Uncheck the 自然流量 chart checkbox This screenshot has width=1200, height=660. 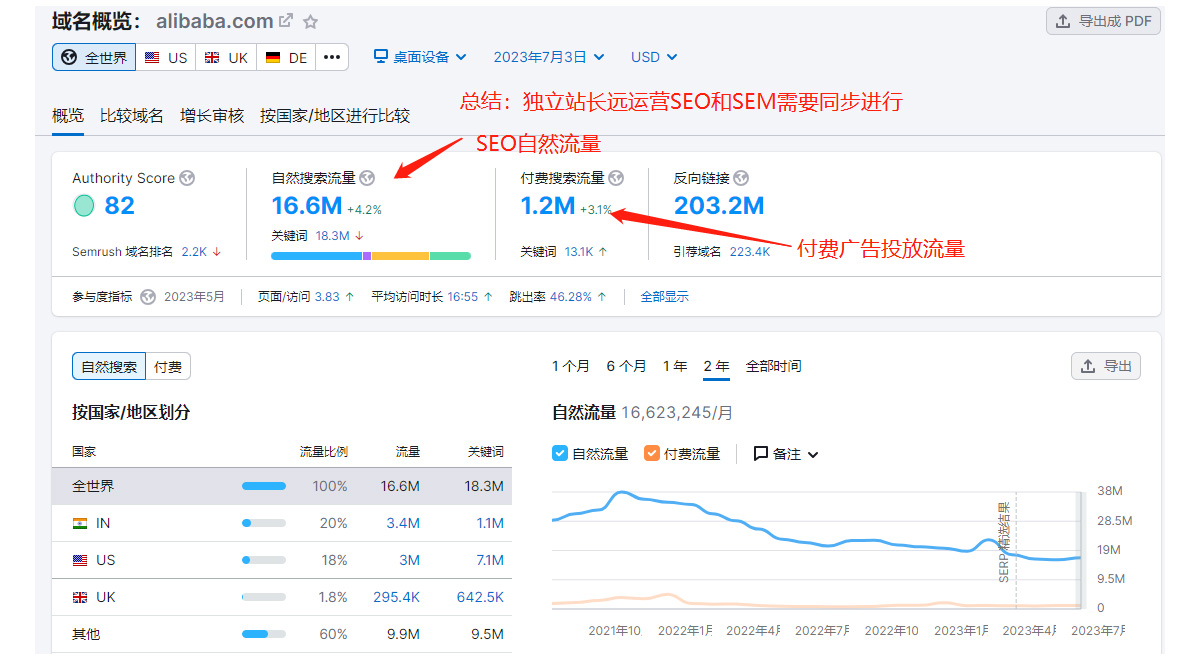click(560, 453)
